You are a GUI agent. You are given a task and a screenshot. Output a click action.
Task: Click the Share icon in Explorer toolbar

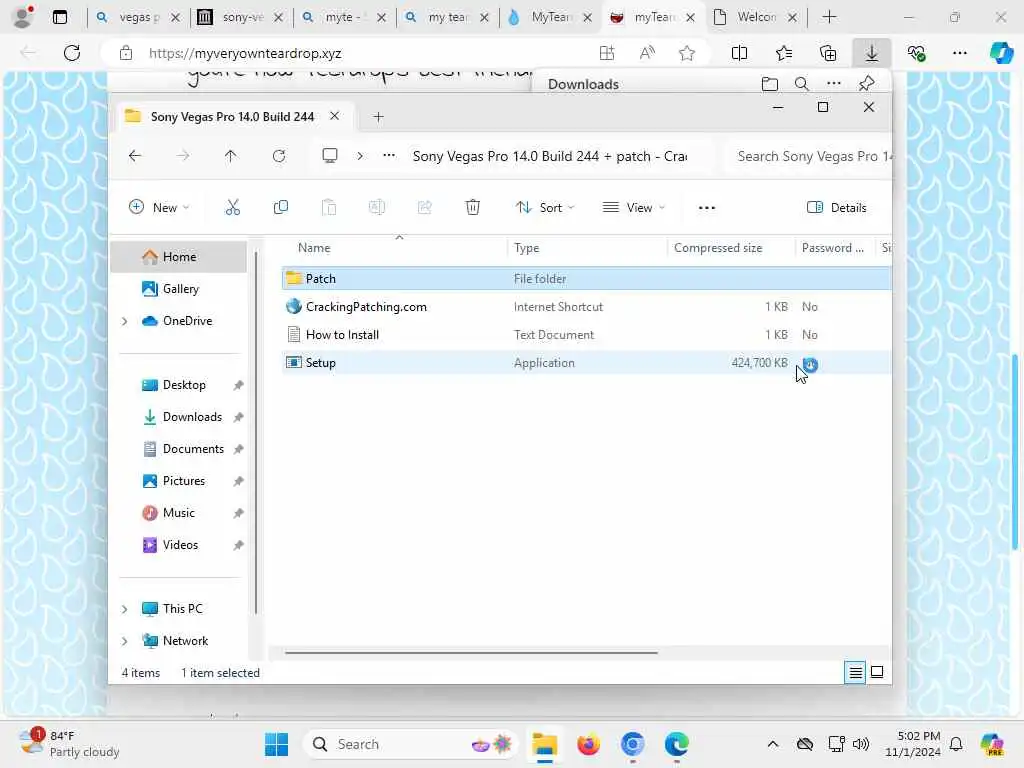tap(424, 208)
